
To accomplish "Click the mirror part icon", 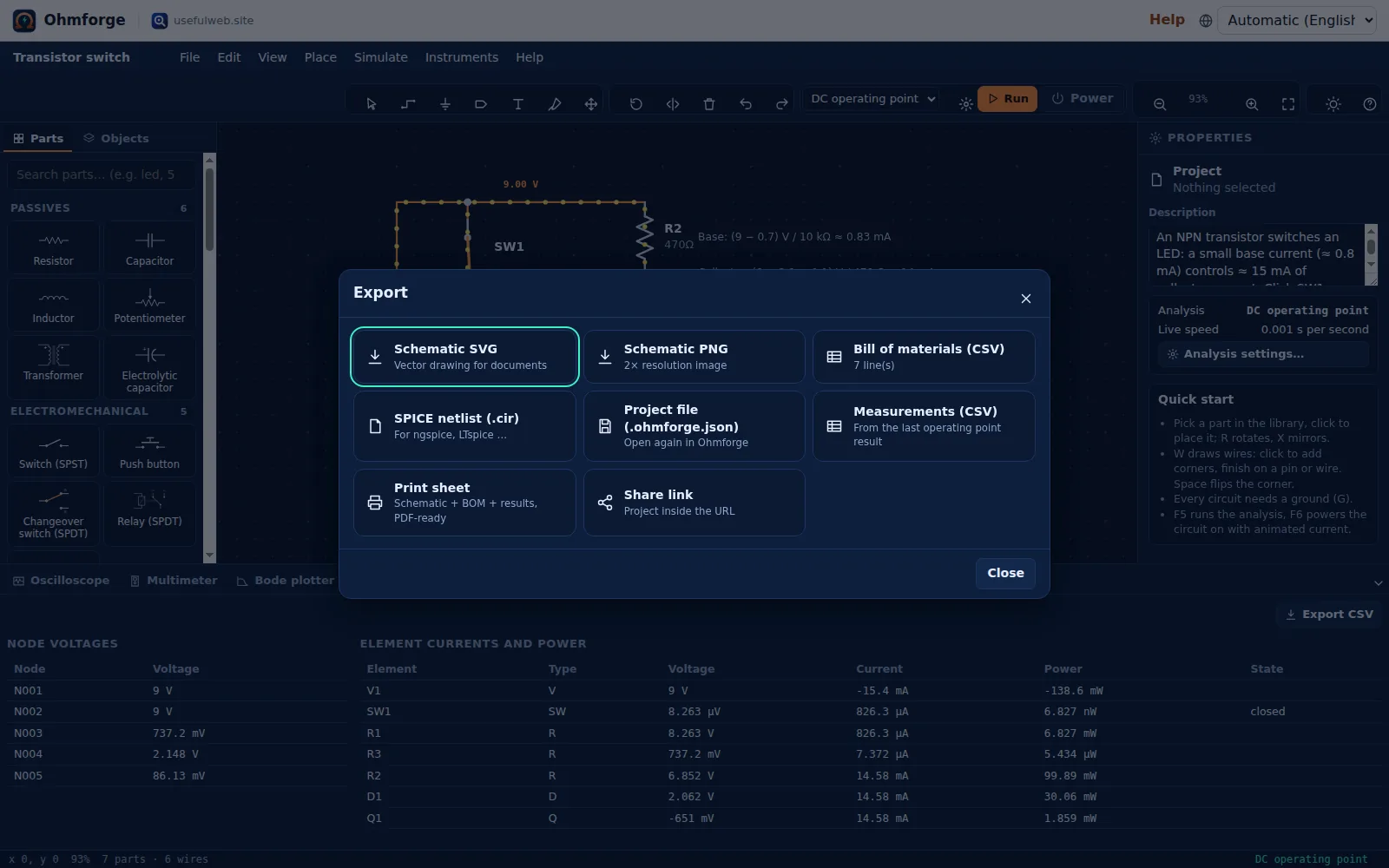I will pos(673,104).
